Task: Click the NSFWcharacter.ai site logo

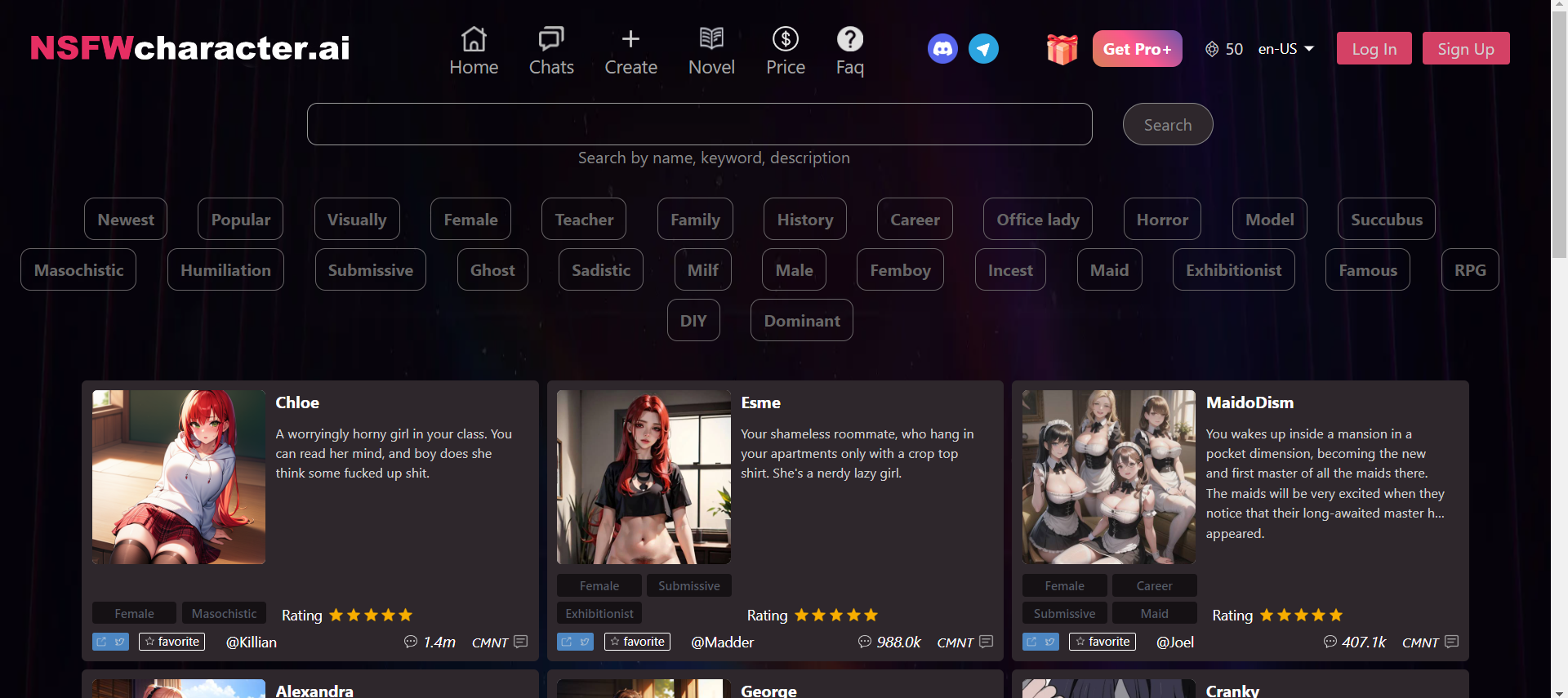Action: 190,48
